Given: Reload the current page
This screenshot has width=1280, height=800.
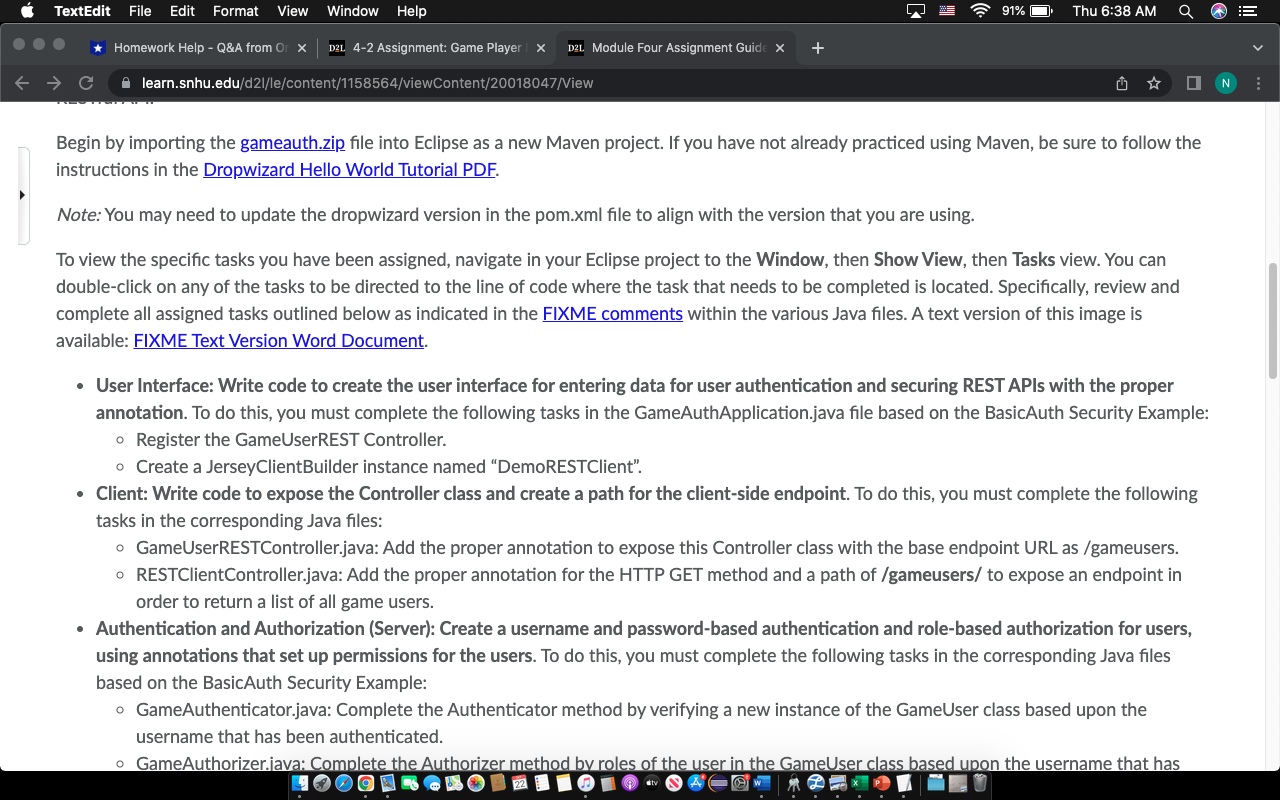Looking at the screenshot, I should click(x=86, y=83).
